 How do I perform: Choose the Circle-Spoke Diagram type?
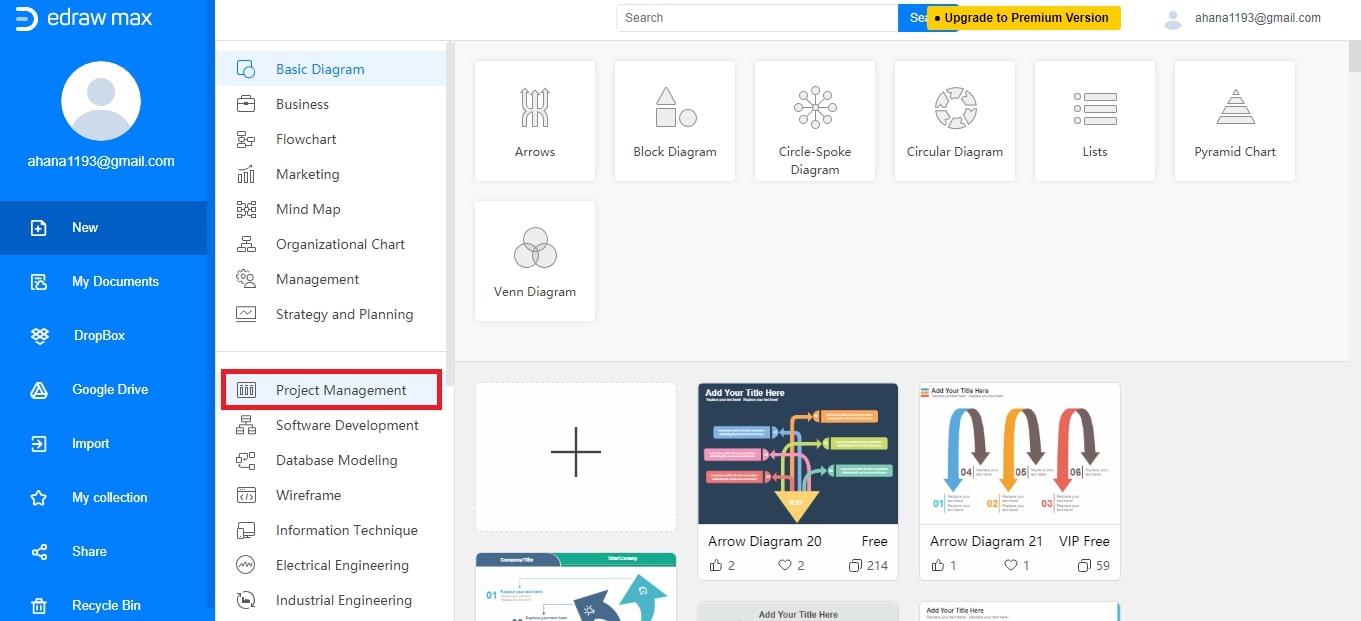[815, 121]
